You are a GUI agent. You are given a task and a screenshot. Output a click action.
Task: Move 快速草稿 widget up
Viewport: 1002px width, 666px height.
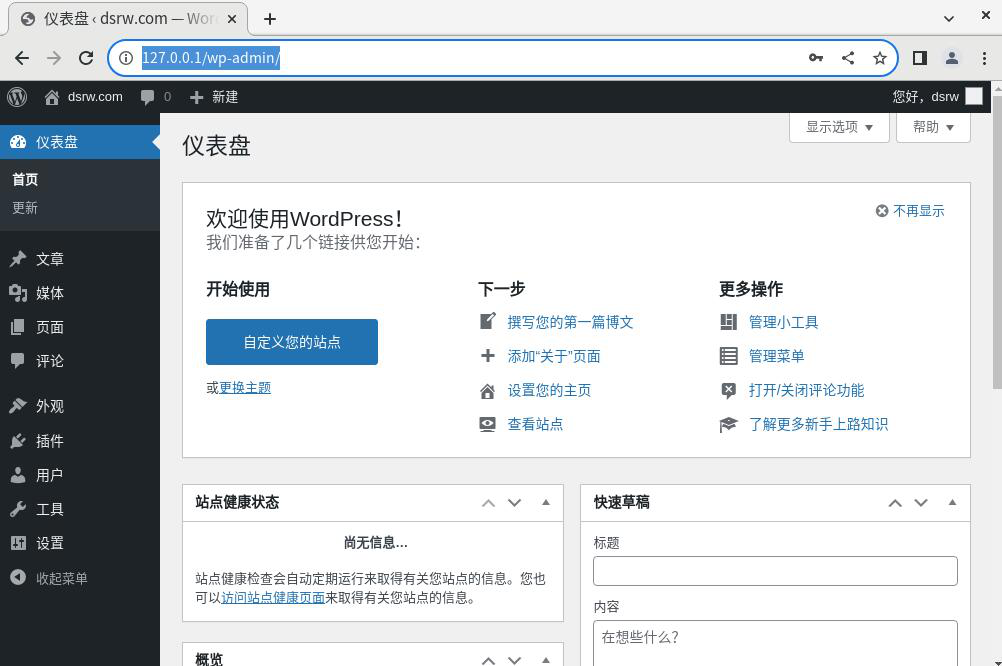895,503
